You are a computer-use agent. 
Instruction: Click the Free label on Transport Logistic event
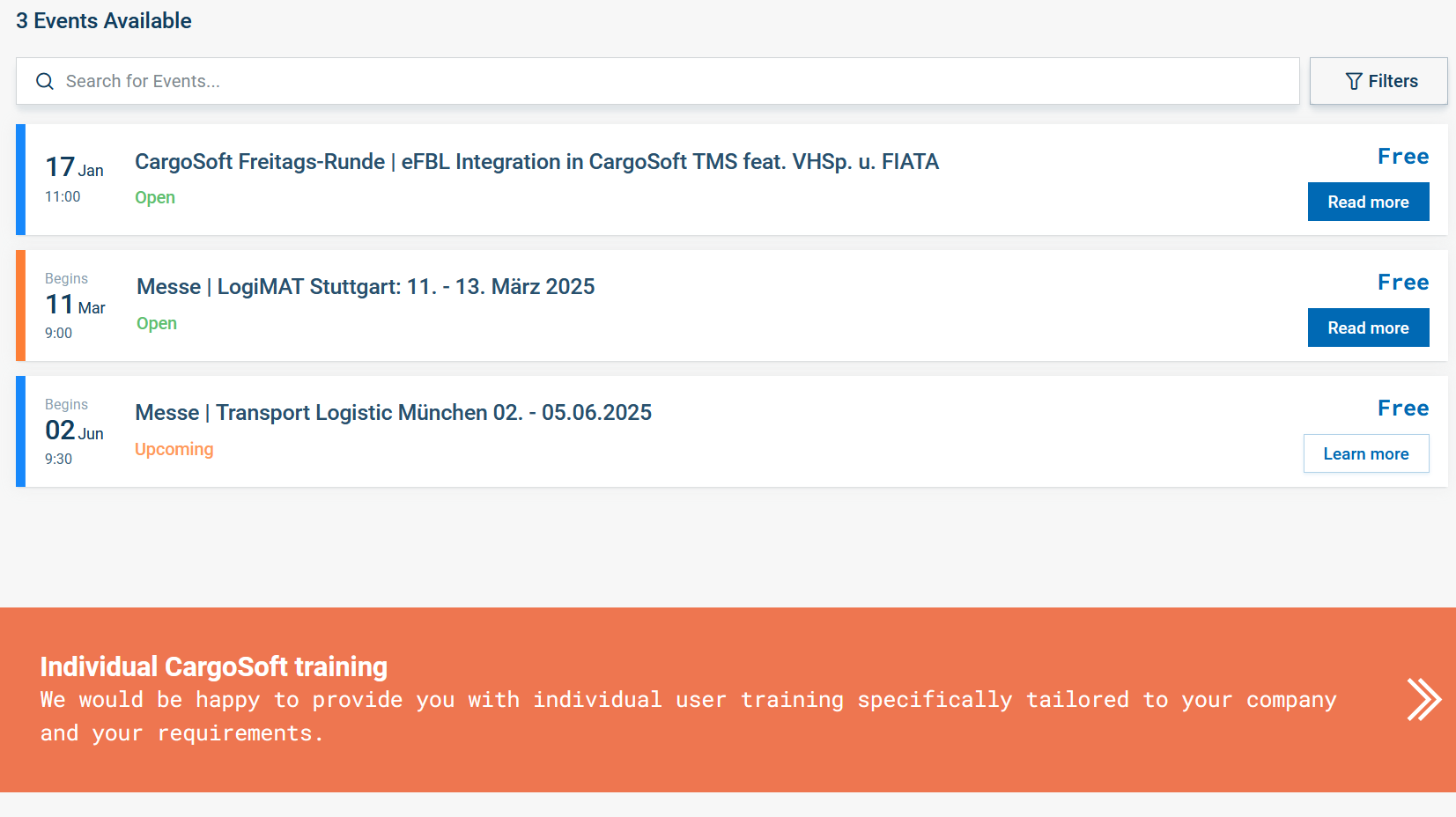pyautogui.click(x=1403, y=408)
